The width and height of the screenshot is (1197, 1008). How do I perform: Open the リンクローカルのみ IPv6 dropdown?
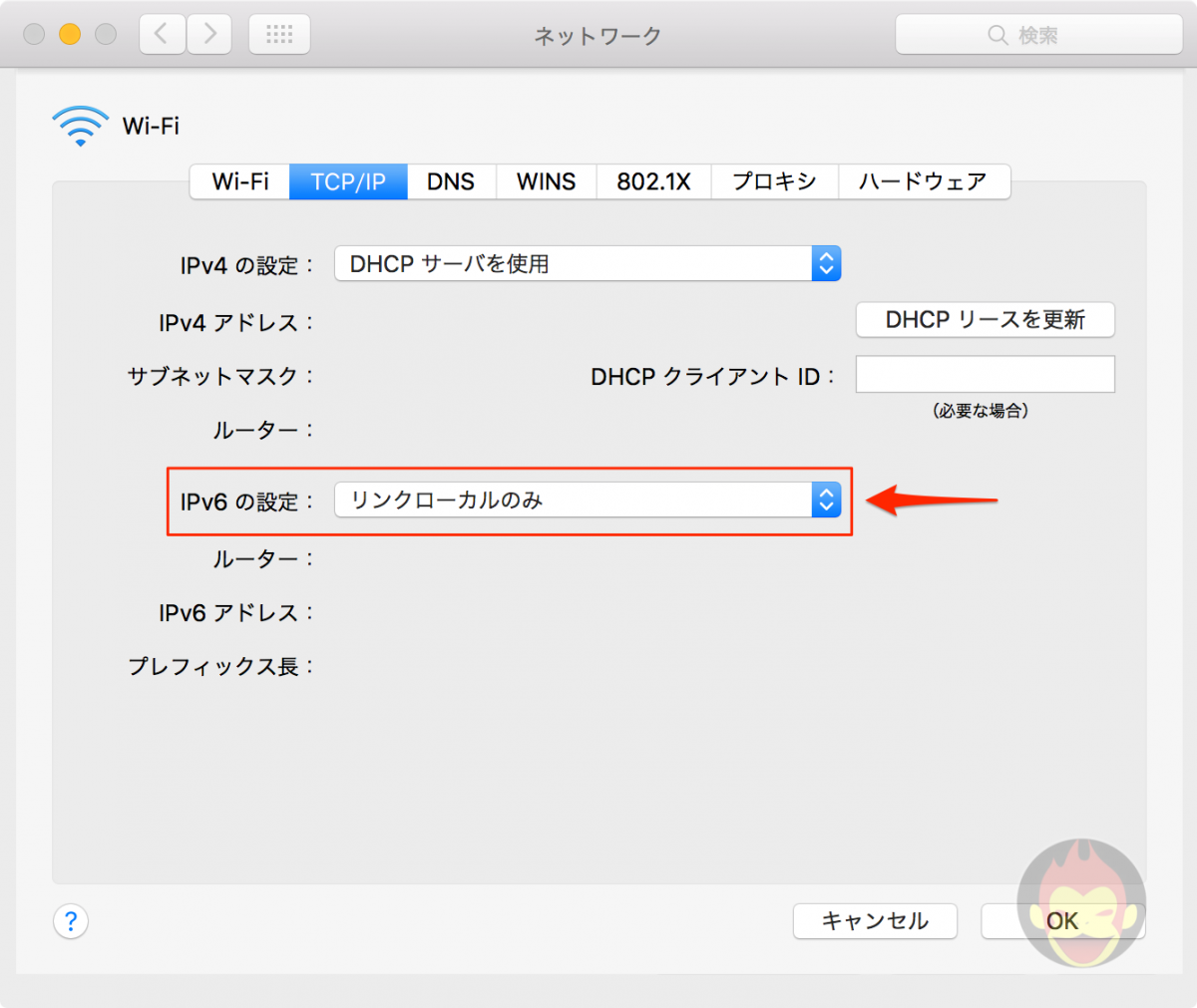pos(587,501)
